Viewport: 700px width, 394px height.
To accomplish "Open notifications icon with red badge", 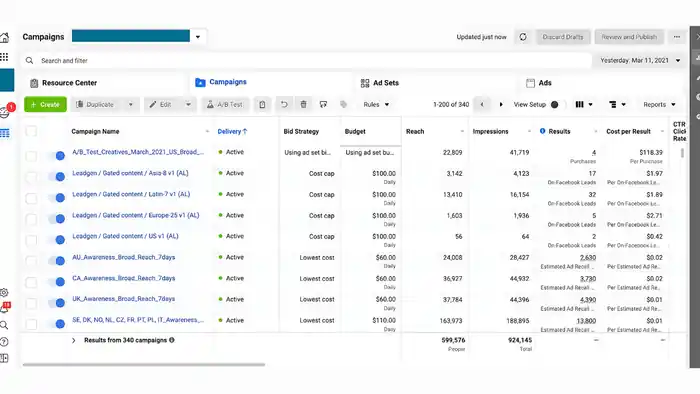I will coord(5,112).
